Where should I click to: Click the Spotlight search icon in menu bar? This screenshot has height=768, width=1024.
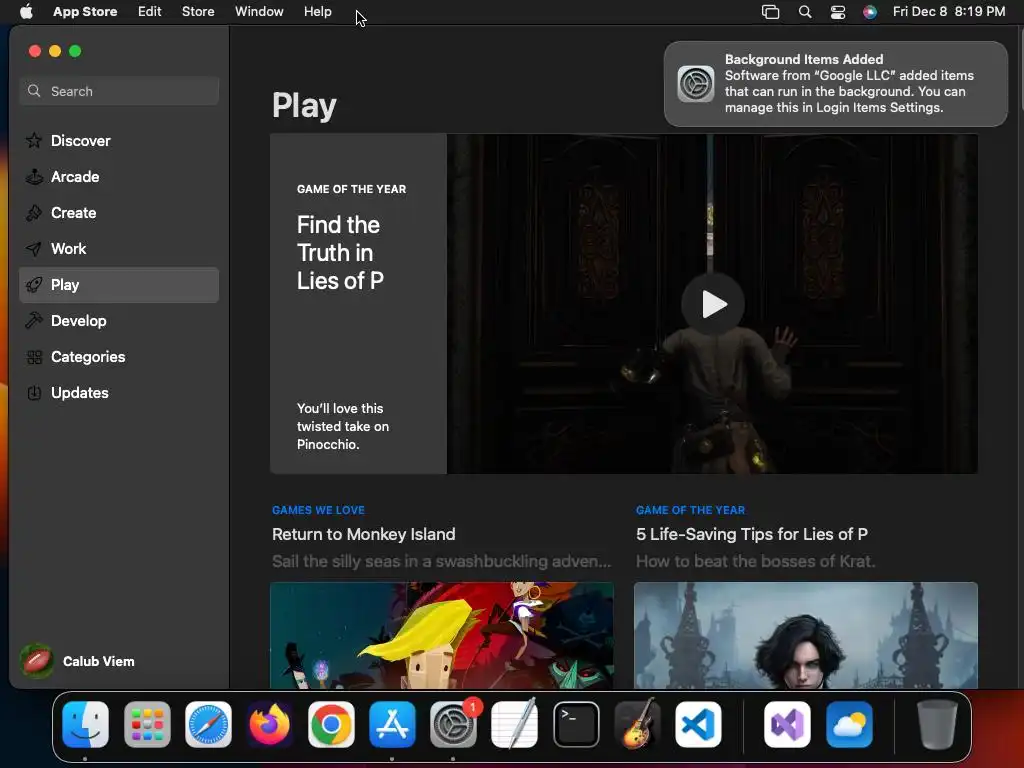click(805, 12)
